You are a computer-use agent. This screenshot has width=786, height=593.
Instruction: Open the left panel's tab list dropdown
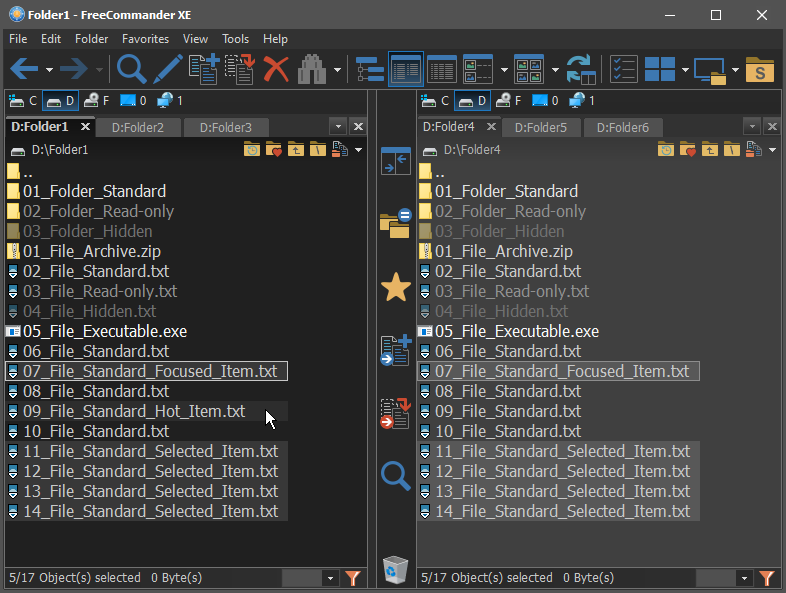[337, 127]
